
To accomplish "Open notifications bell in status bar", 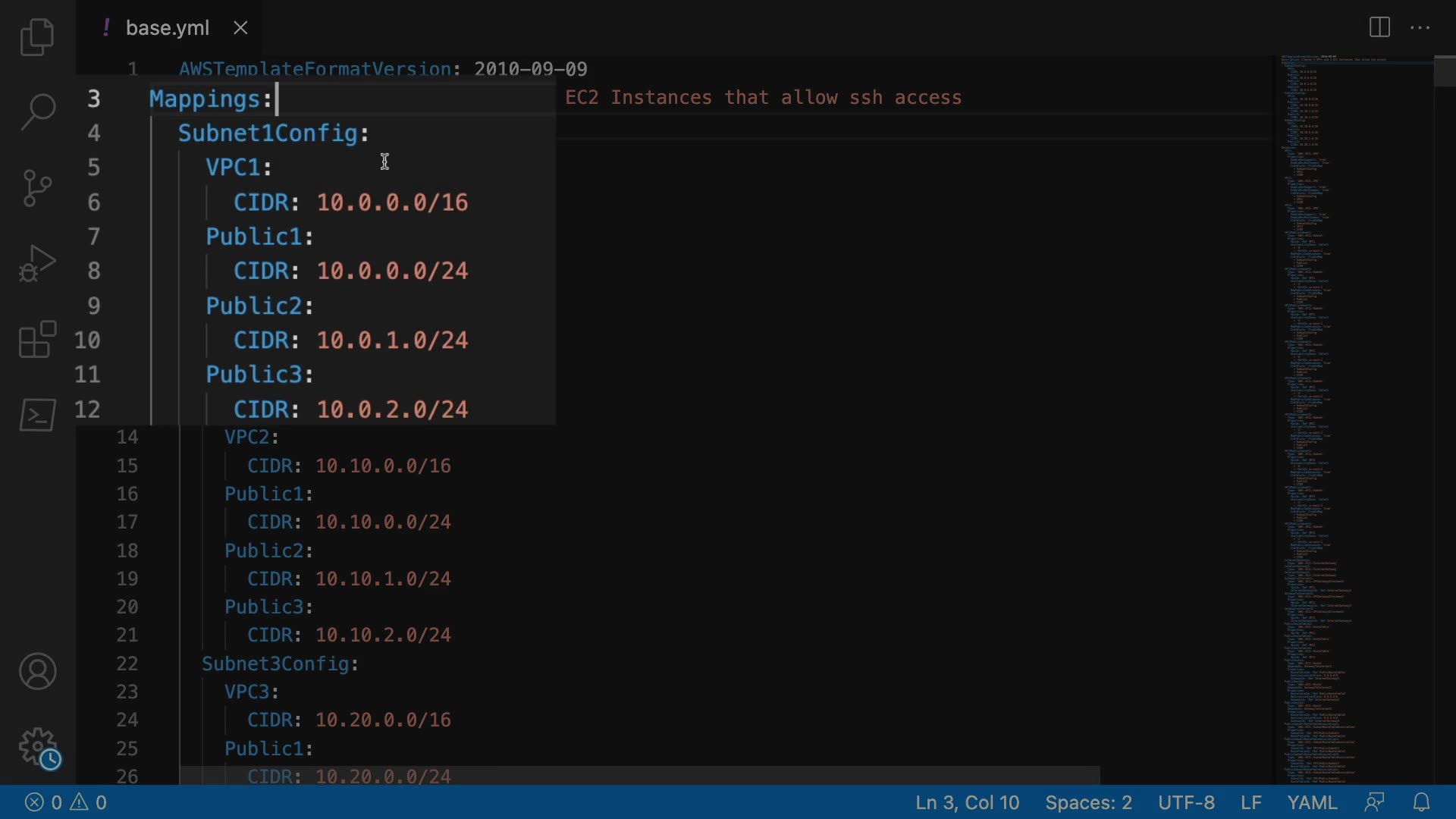I will point(1422,802).
